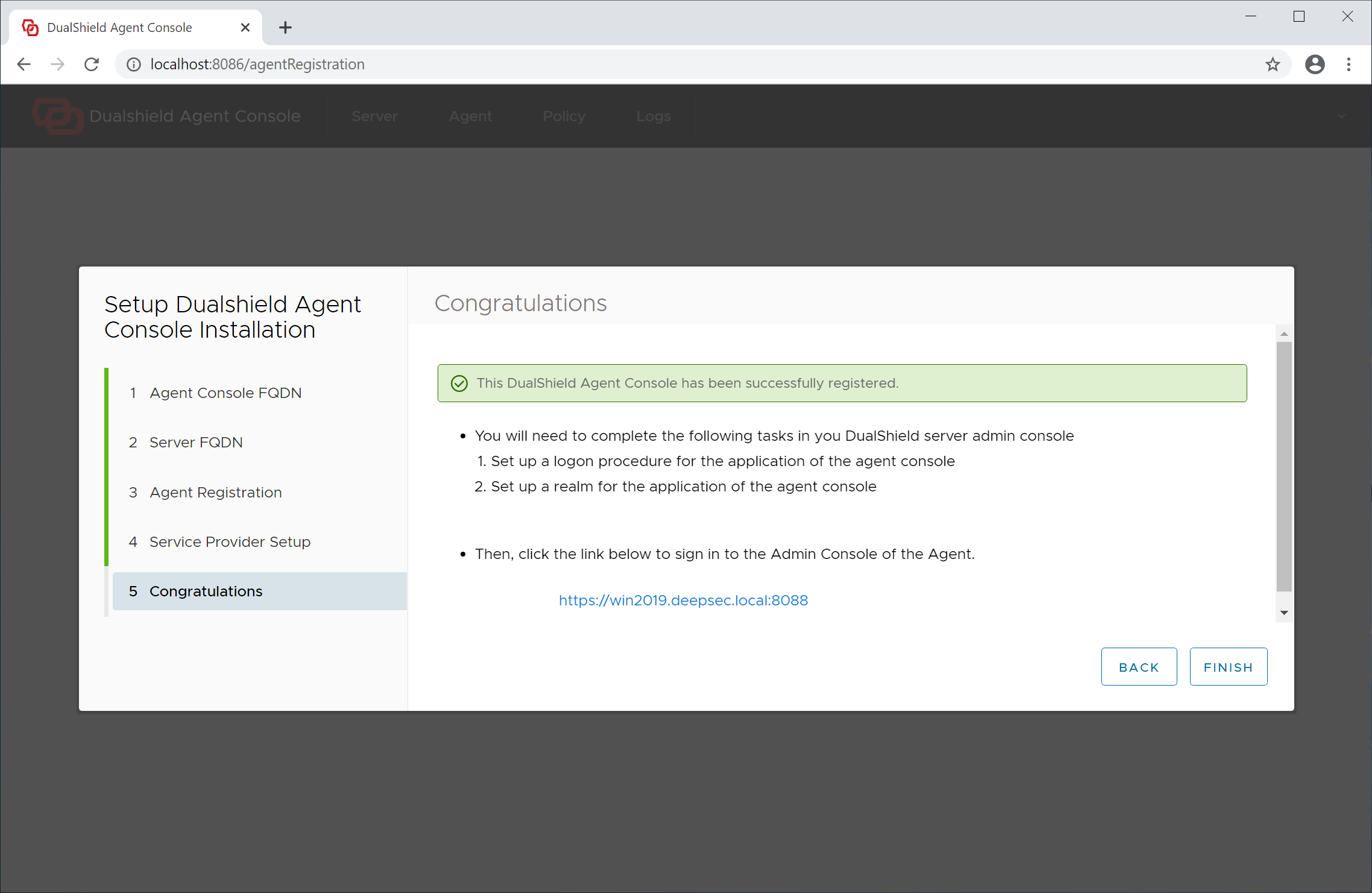Open the Server menu

[x=374, y=116]
